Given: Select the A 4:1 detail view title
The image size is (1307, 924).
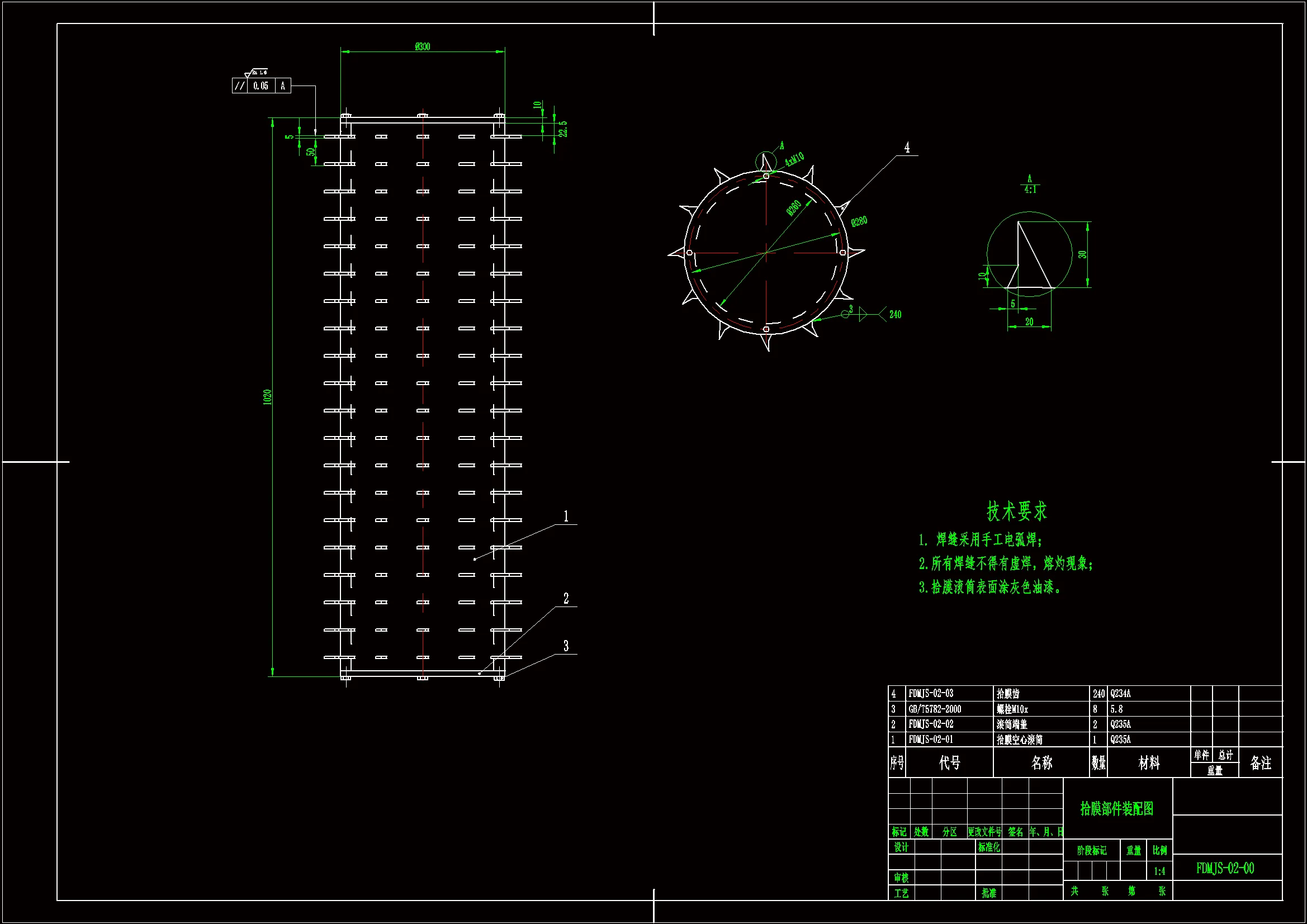Looking at the screenshot, I should [1030, 184].
